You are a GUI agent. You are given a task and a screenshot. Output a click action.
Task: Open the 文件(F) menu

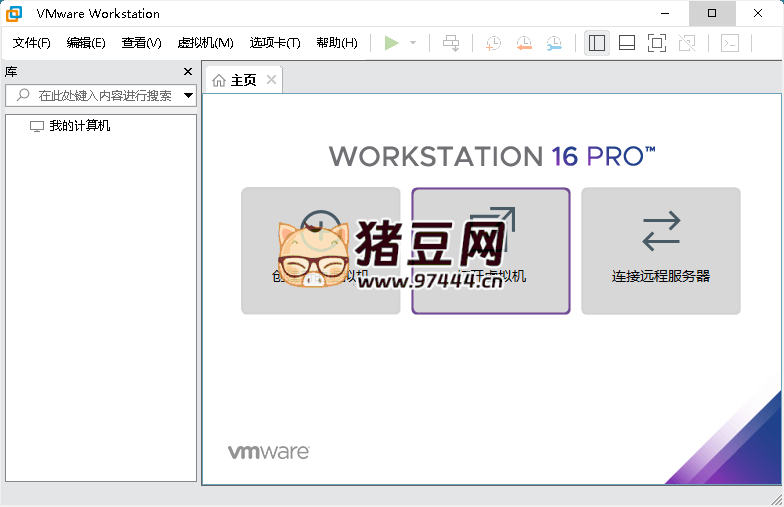pyautogui.click(x=32, y=43)
